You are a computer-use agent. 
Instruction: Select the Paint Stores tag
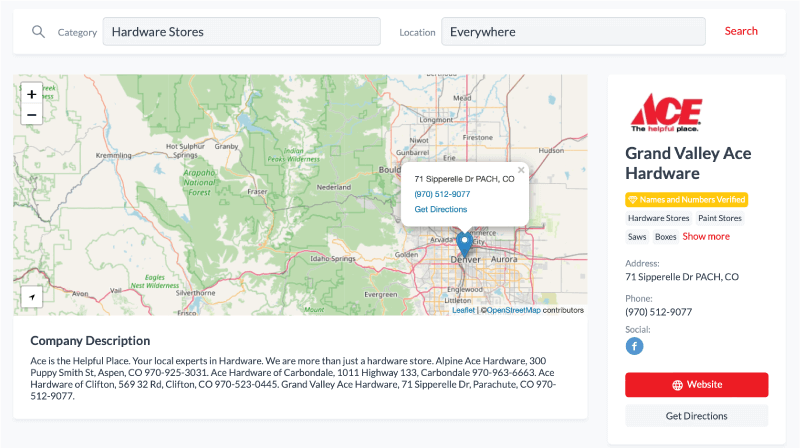[720, 218]
